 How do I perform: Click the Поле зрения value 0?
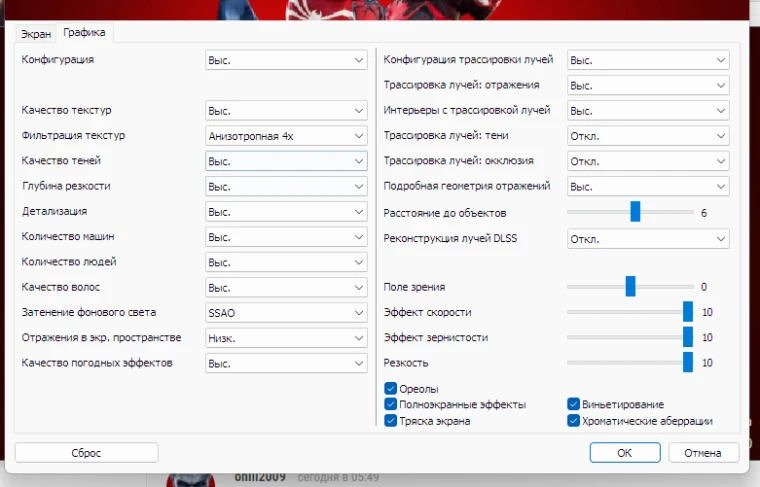704,287
